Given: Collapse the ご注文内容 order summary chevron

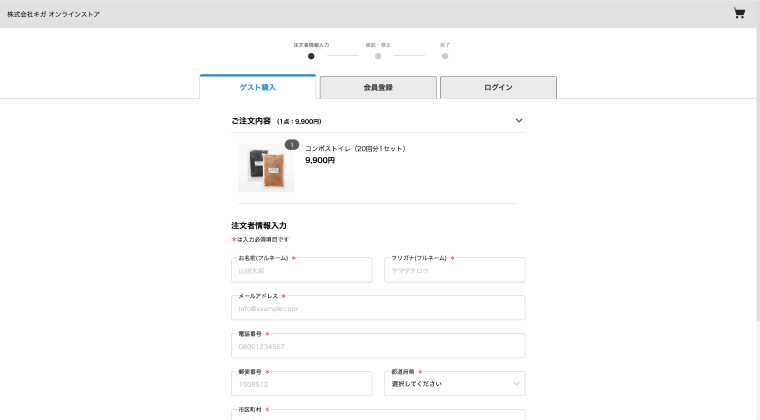Looking at the screenshot, I should coord(518,121).
